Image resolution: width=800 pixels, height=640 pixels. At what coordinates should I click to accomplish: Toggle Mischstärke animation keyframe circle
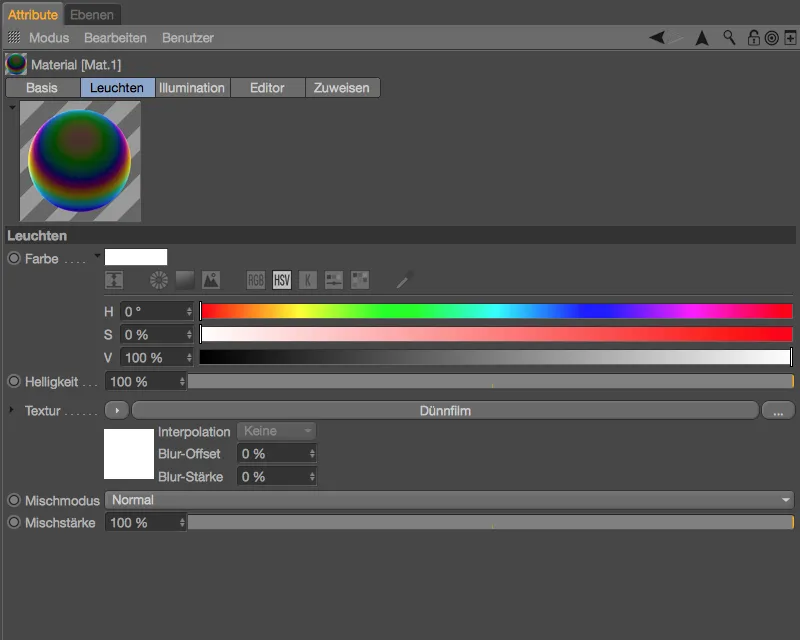click(x=14, y=522)
